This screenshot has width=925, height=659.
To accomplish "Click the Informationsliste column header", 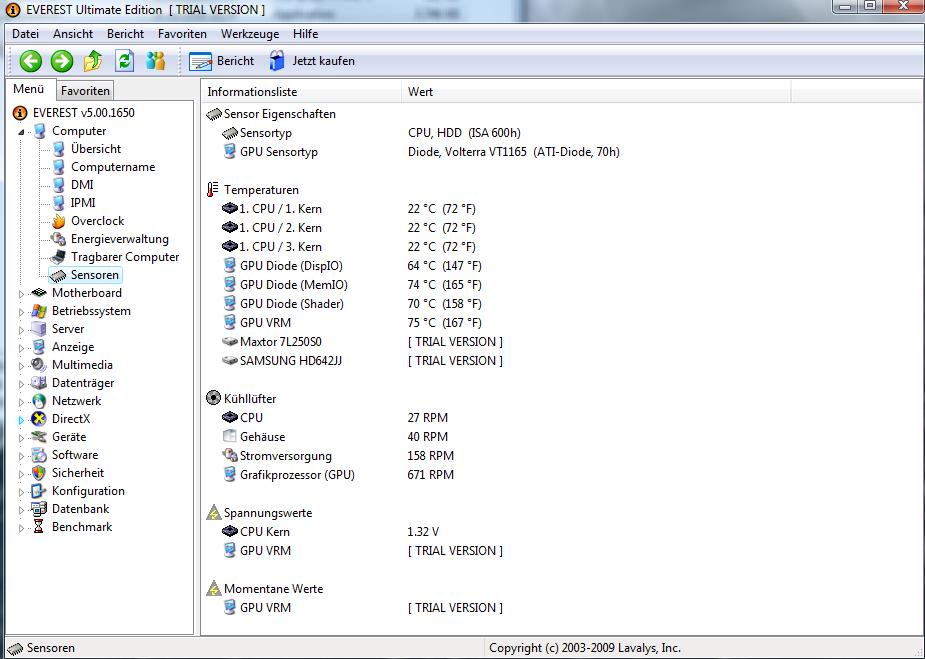I will [x=301, y=91].
